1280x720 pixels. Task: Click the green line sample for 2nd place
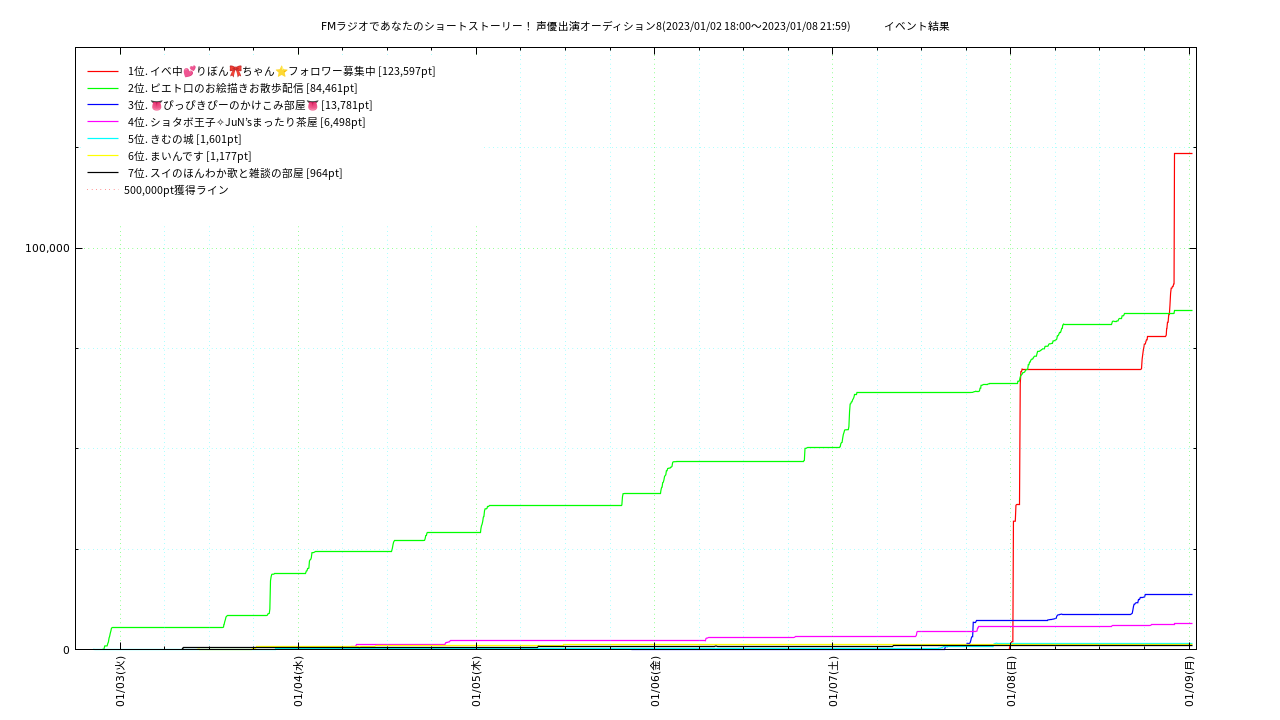click(x=103, y=88)
